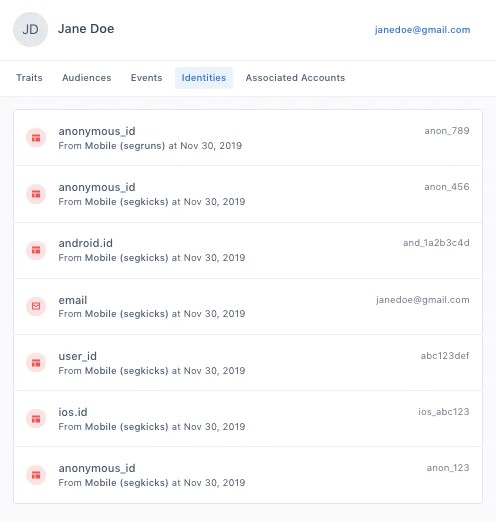Click the envelope icon for email identity
The height and width of the screenshot is (522, 496).
click(36, 306)
